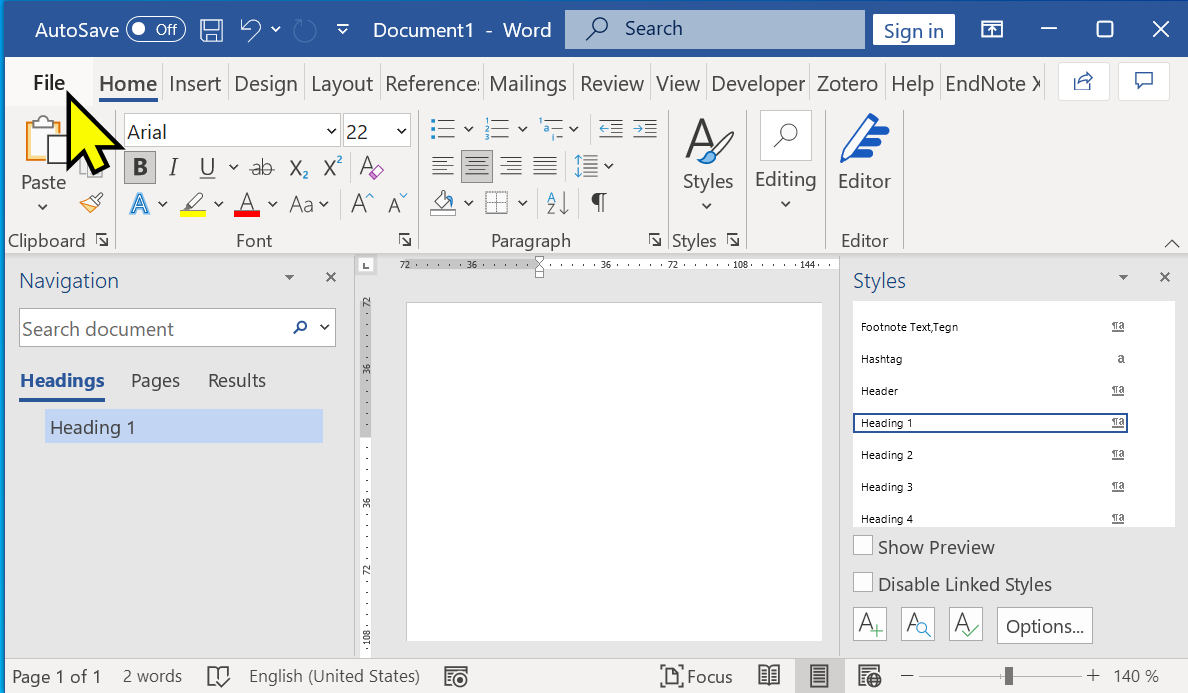Open the font name dropdown
Screen dimensions: 1188x693
point(331,131)
